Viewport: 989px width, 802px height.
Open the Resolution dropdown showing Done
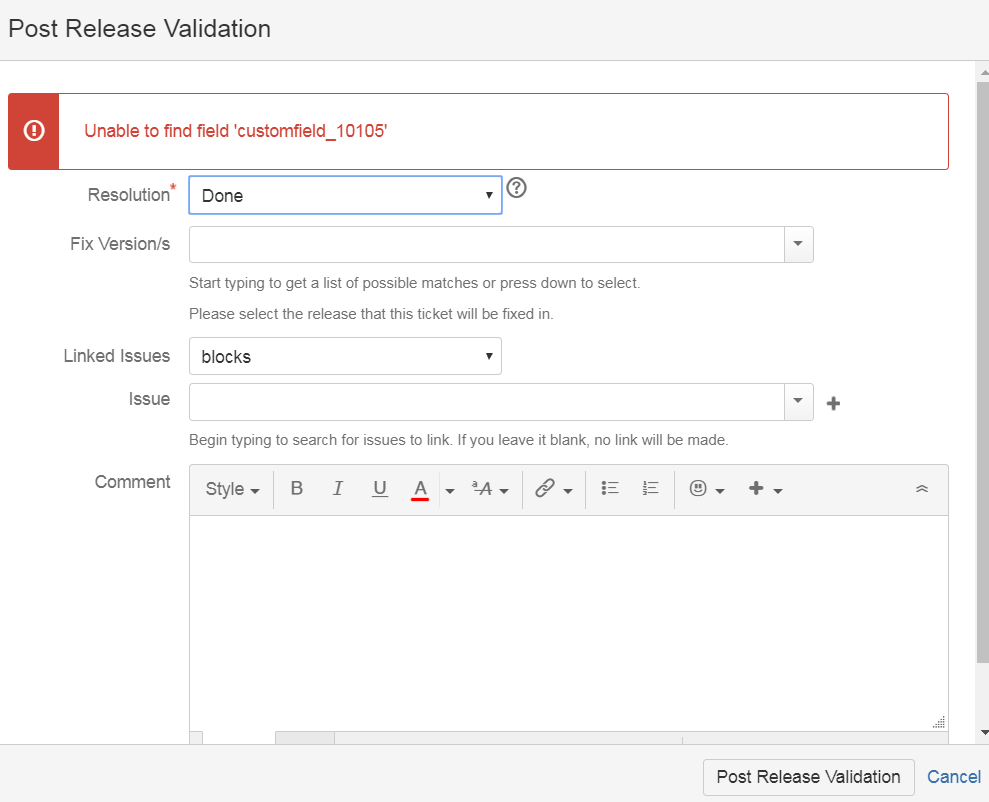pos(346,195)
